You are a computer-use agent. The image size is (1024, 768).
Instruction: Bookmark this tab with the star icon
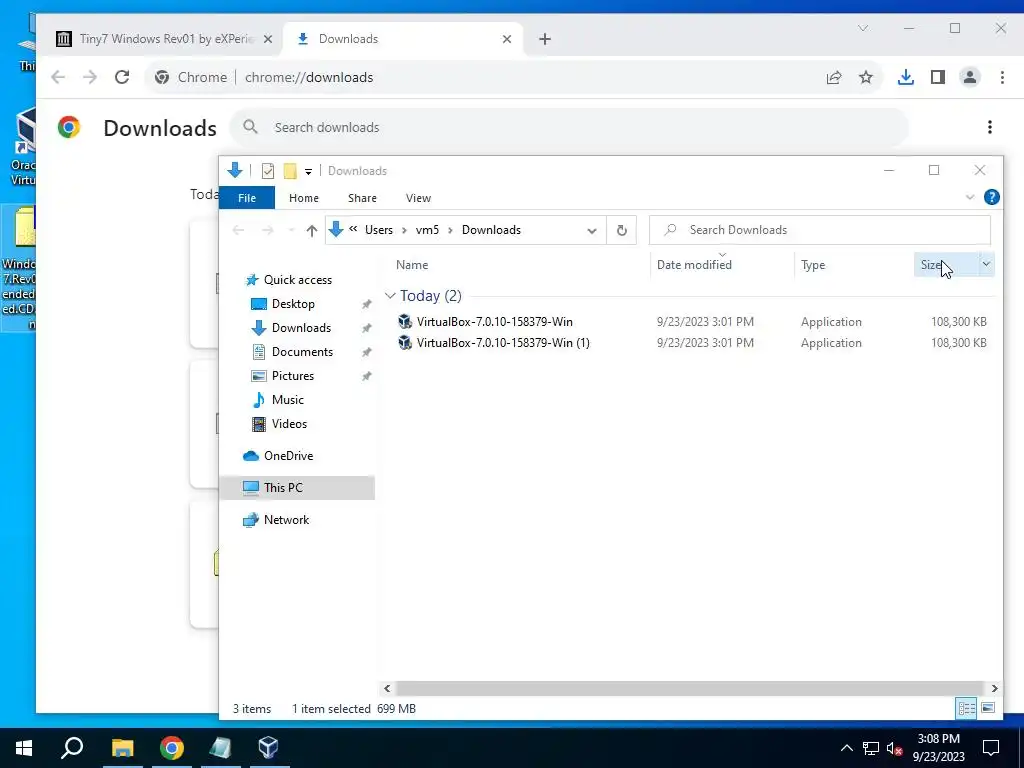click(866, 77)
